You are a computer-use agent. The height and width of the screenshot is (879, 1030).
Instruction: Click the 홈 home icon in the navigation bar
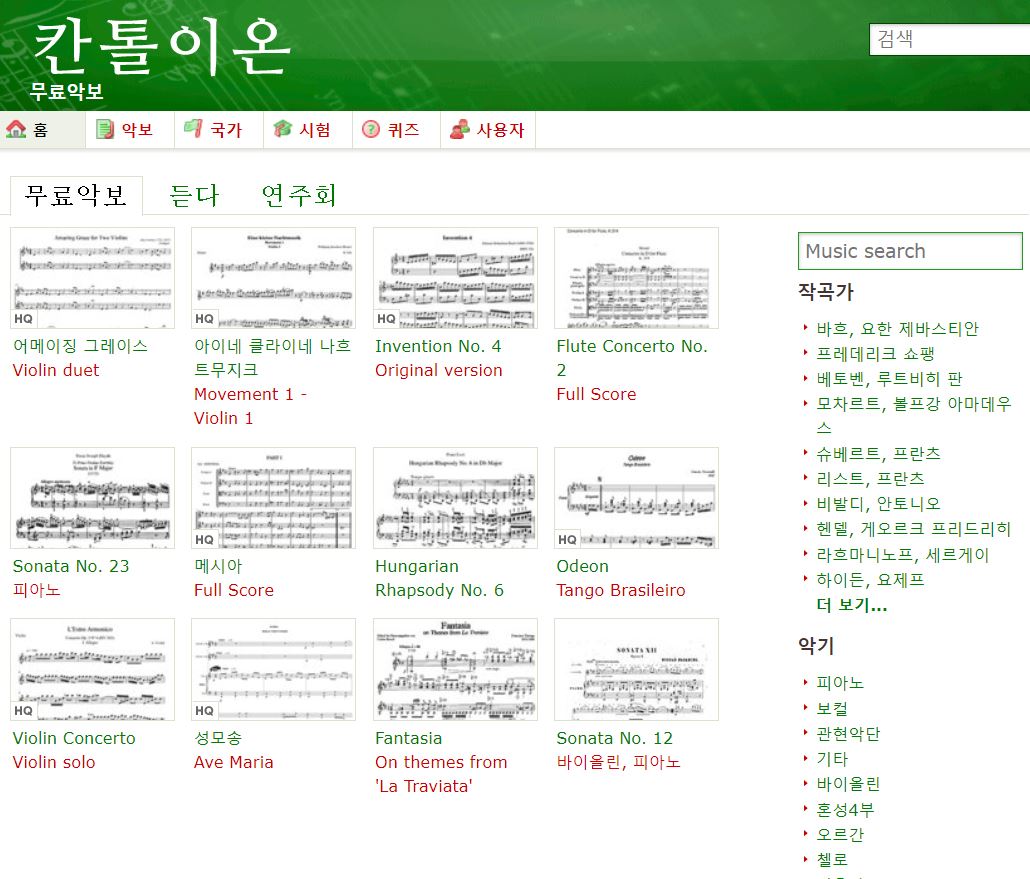coord(14,129)
